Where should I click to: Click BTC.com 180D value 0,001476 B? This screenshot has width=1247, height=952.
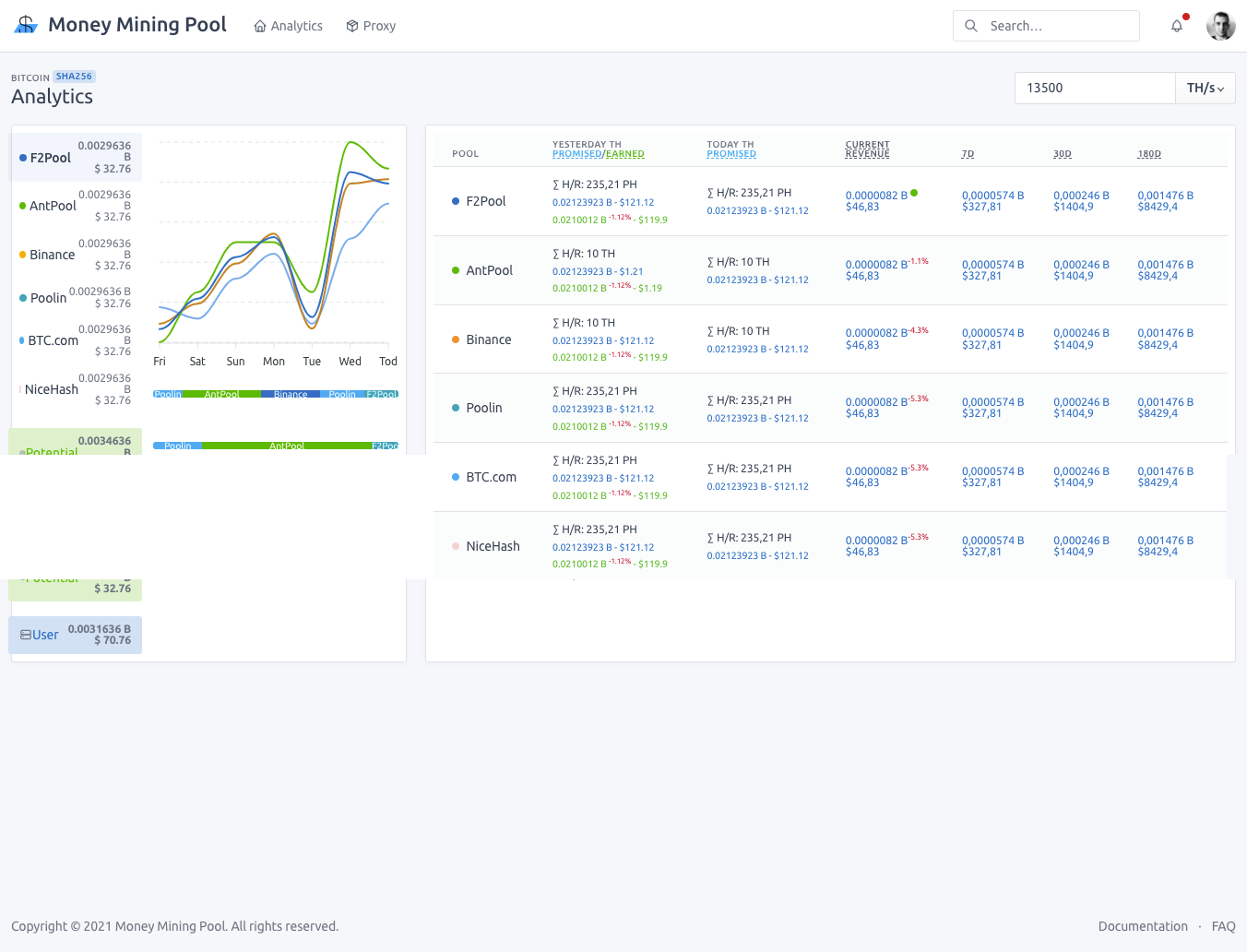pyautogui.click(x=1165, y=471)
